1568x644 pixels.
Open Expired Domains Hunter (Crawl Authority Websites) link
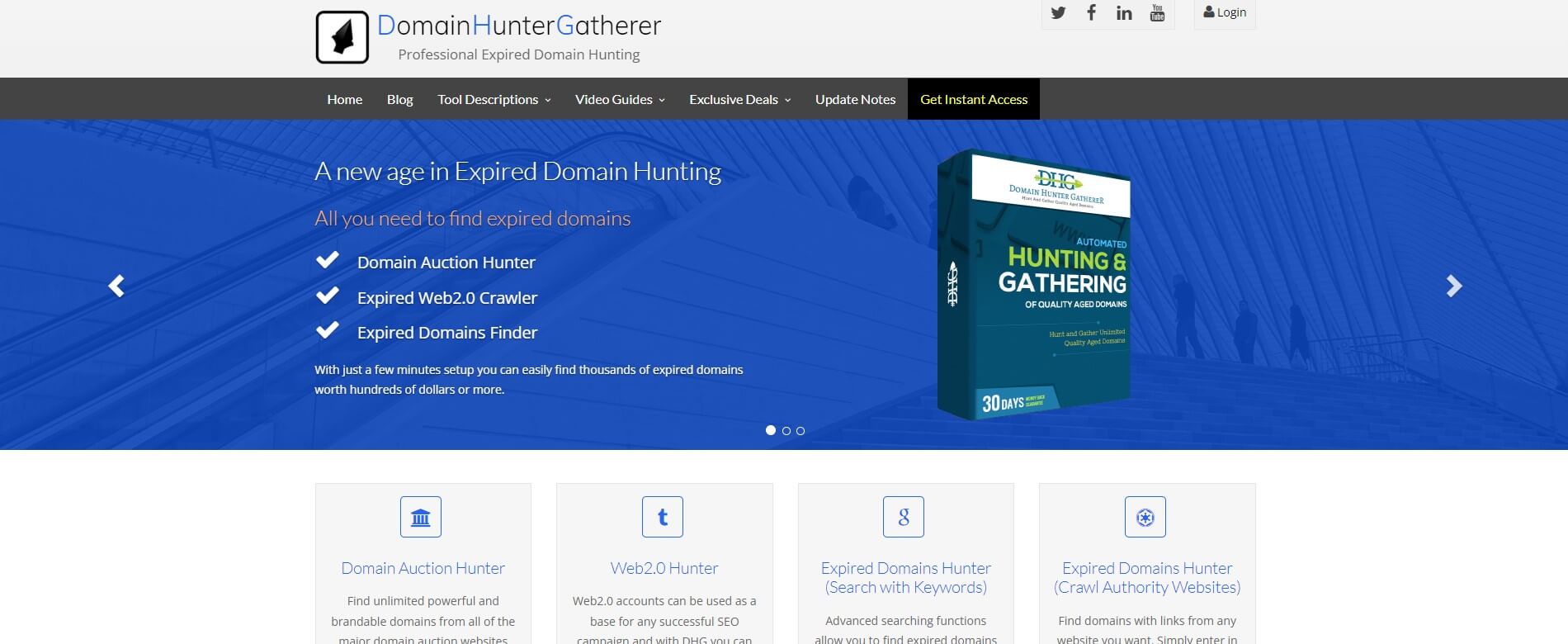tap(1147, 578)
